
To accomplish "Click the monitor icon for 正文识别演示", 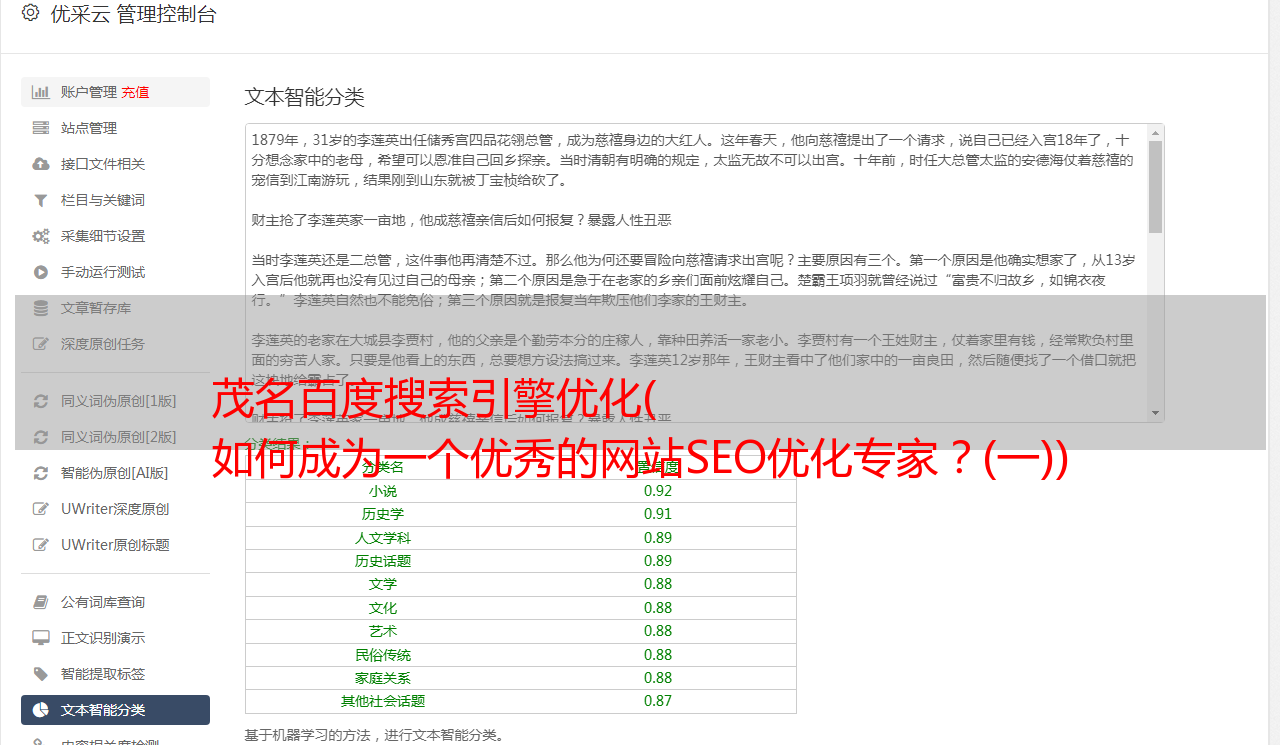I will [x=41, y=638].
